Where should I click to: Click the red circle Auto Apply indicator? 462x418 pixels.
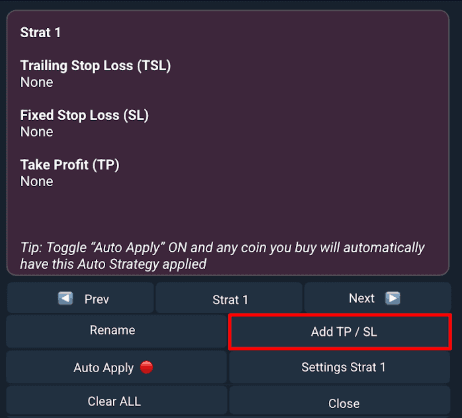(x=146, y=367)
